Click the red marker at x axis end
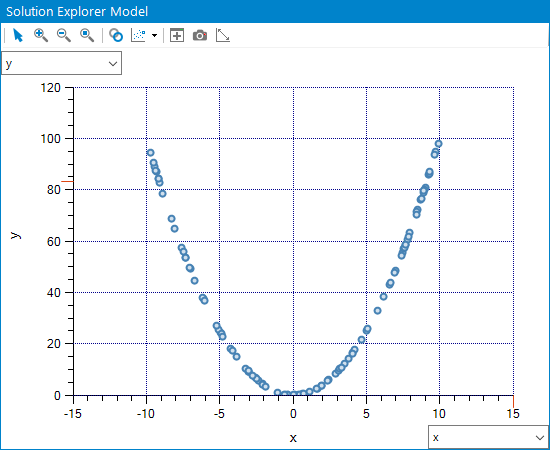 coord(514,401)
